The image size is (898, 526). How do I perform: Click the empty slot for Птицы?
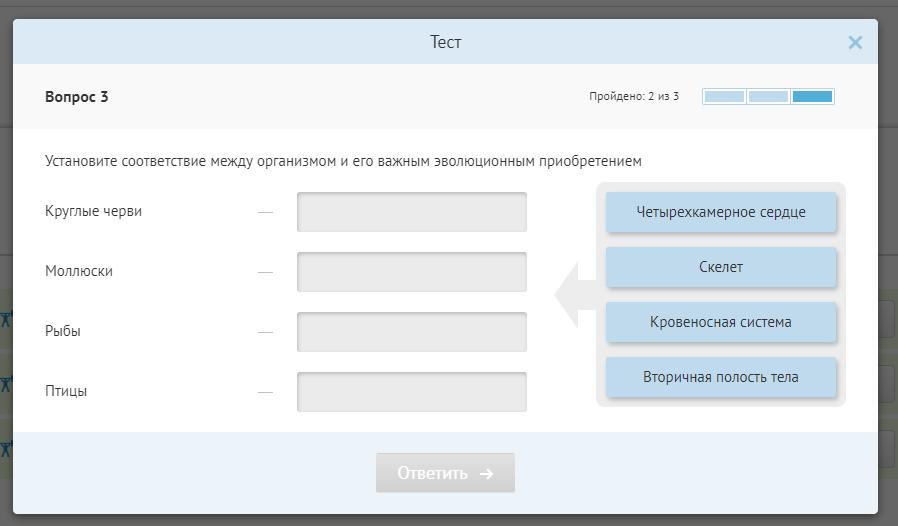pos(412,392)
